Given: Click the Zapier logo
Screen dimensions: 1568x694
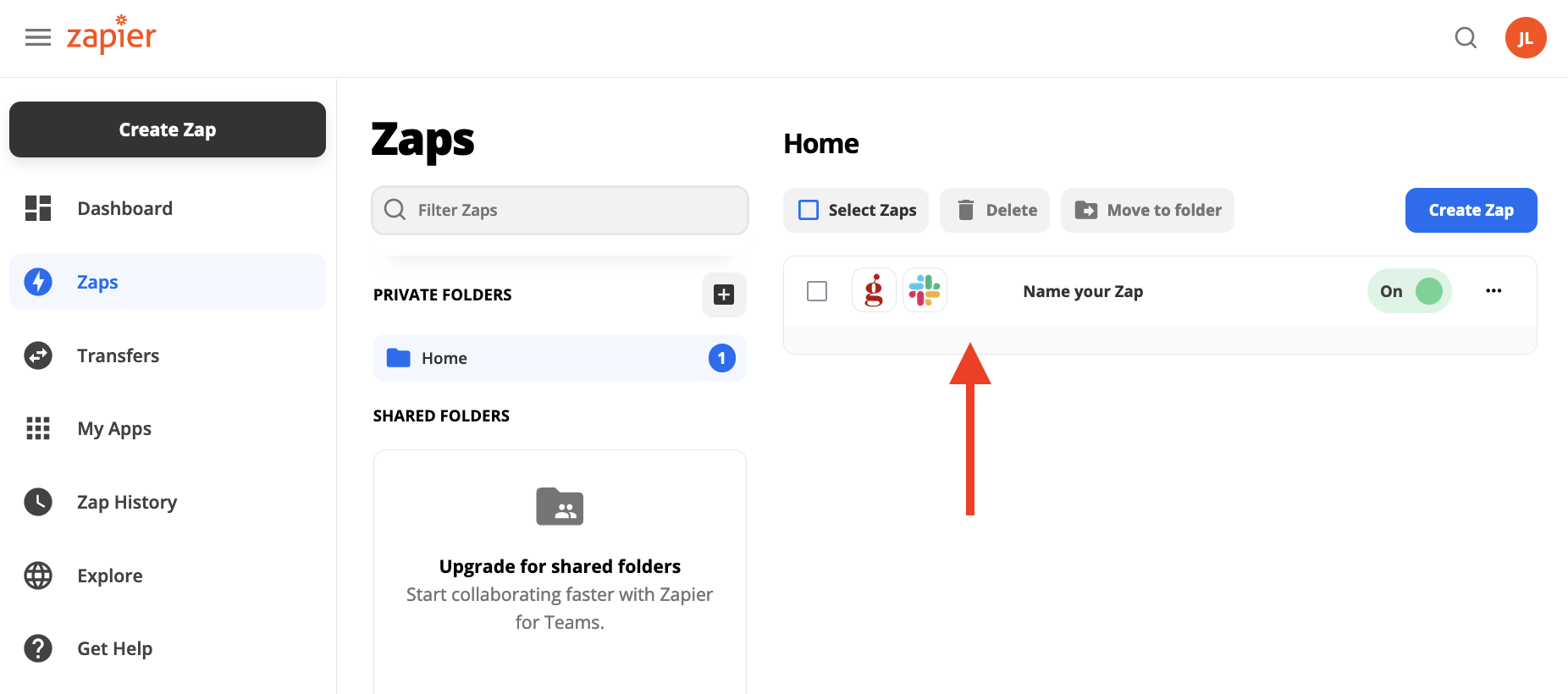Looking at the screenshot, I should pos(111,35).
